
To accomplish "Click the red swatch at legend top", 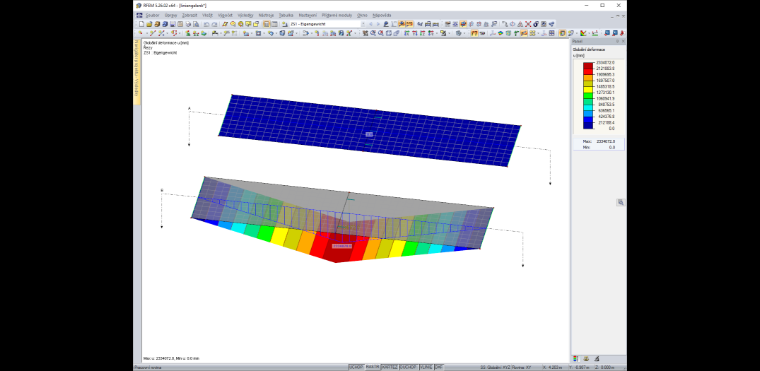I will pos(588,65).
